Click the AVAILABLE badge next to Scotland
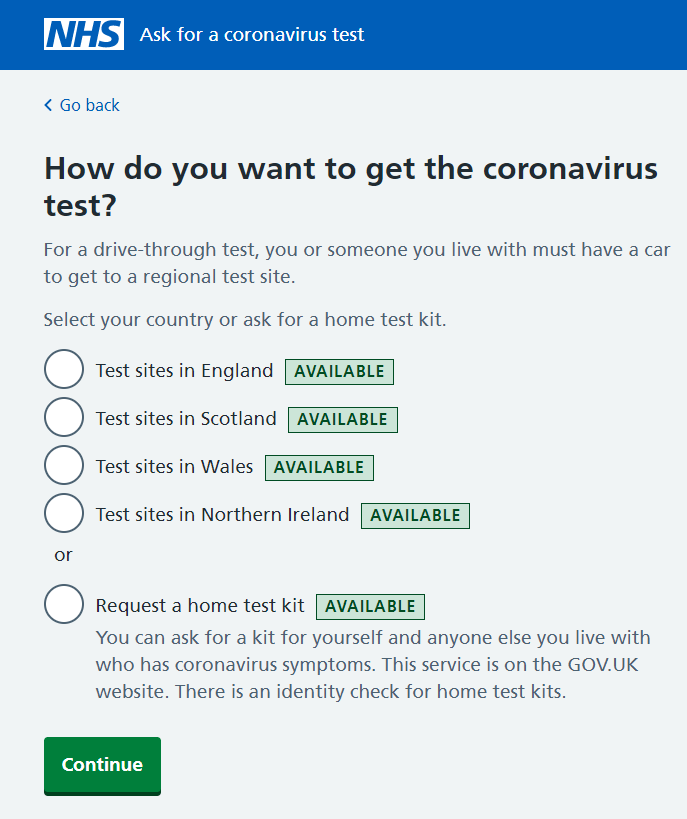 click(x=342, y=419)
